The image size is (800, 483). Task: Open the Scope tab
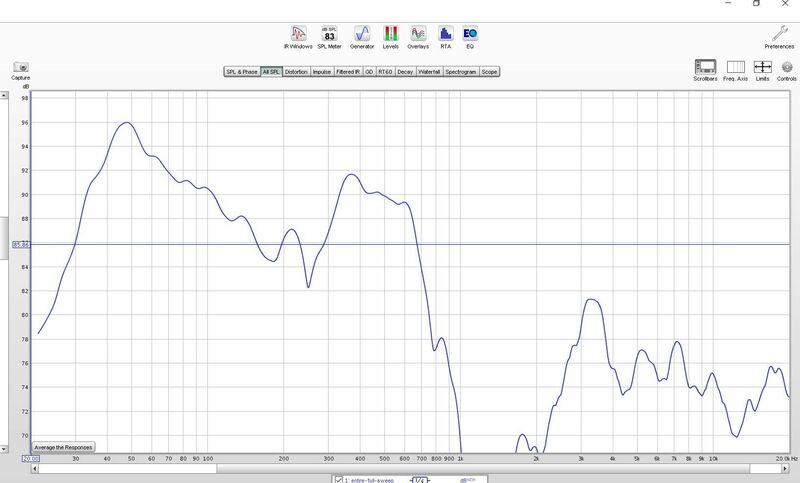(x=489, y=72)
